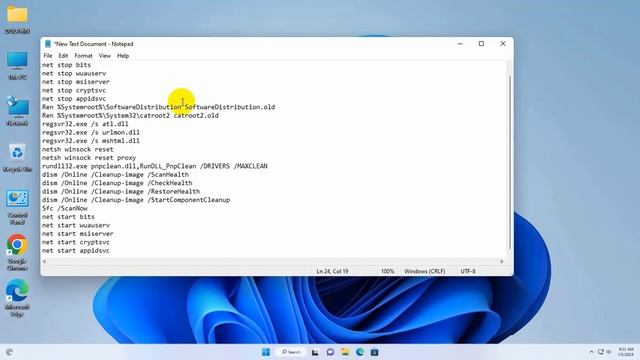Click the rundll32.exe pnpclean.dll line
Image resolution: width=640 pixels, height=360 pixels.
[155, 166]
